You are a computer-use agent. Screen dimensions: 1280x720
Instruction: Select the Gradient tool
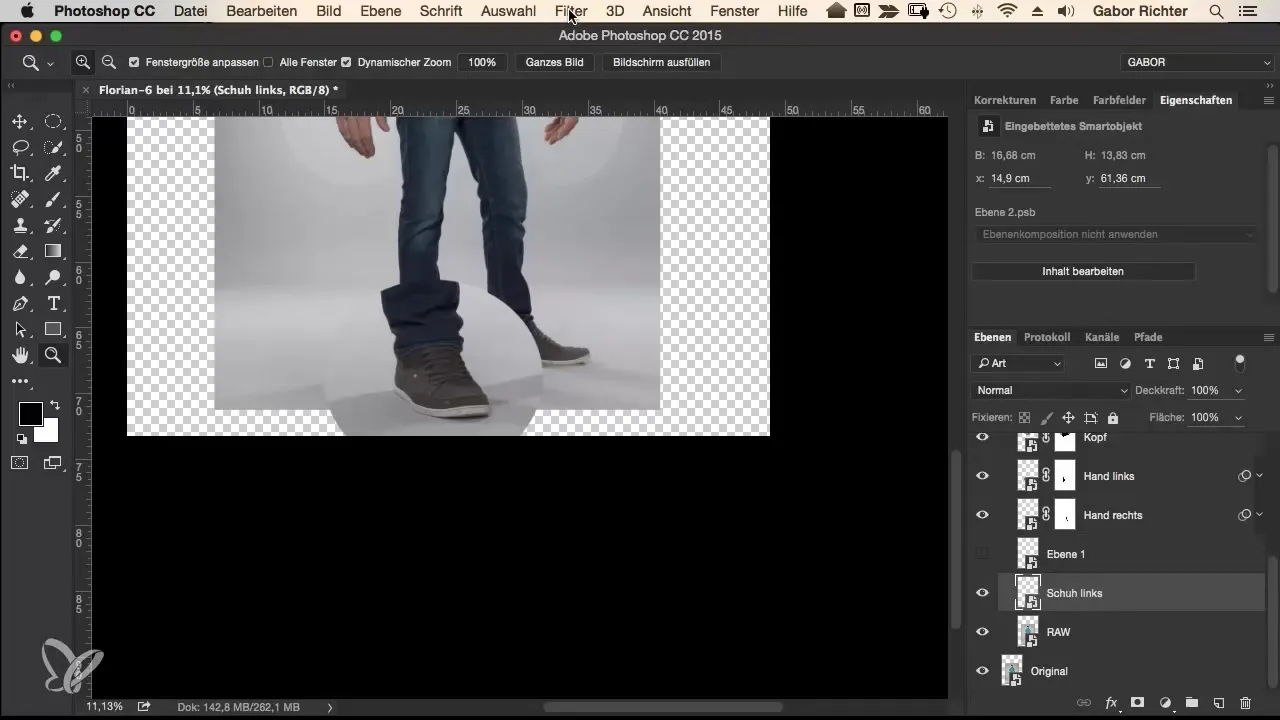click(53, 252)
